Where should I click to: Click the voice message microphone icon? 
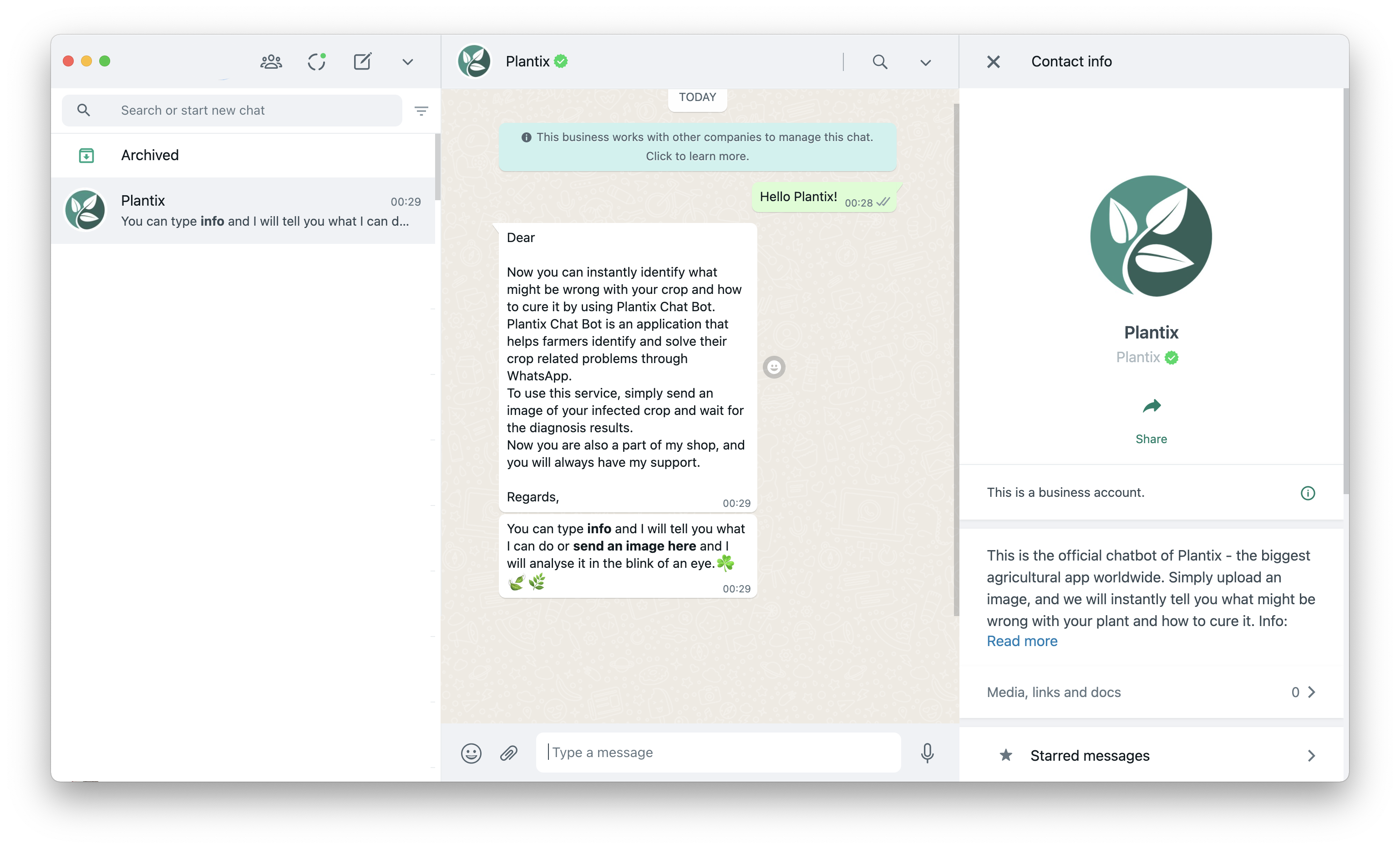[929, 752]
